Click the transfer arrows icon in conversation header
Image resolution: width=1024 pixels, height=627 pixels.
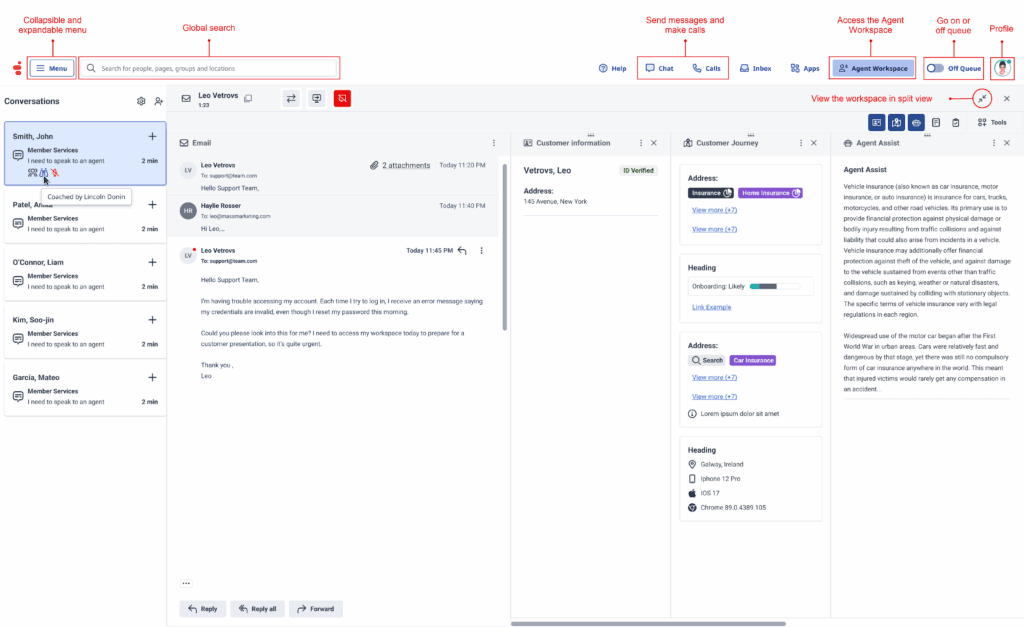pos(290,98)
